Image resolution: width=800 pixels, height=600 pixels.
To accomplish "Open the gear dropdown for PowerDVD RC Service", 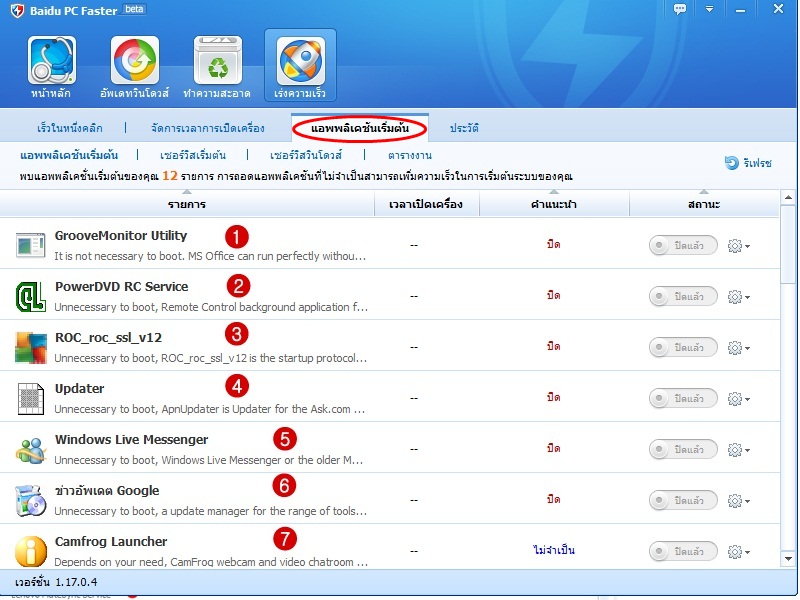I will click(x=735, y=295).
